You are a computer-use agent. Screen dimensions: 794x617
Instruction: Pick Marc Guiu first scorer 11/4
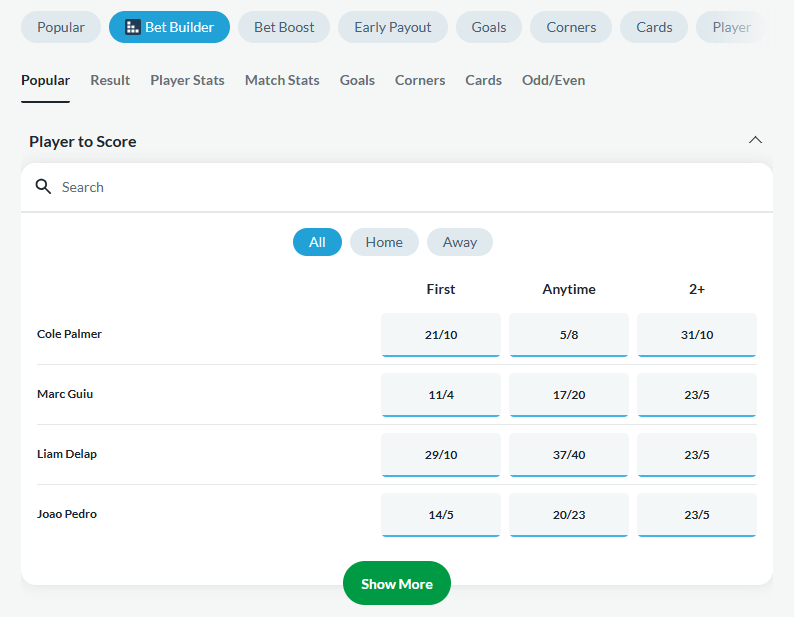tap(441, 395)
